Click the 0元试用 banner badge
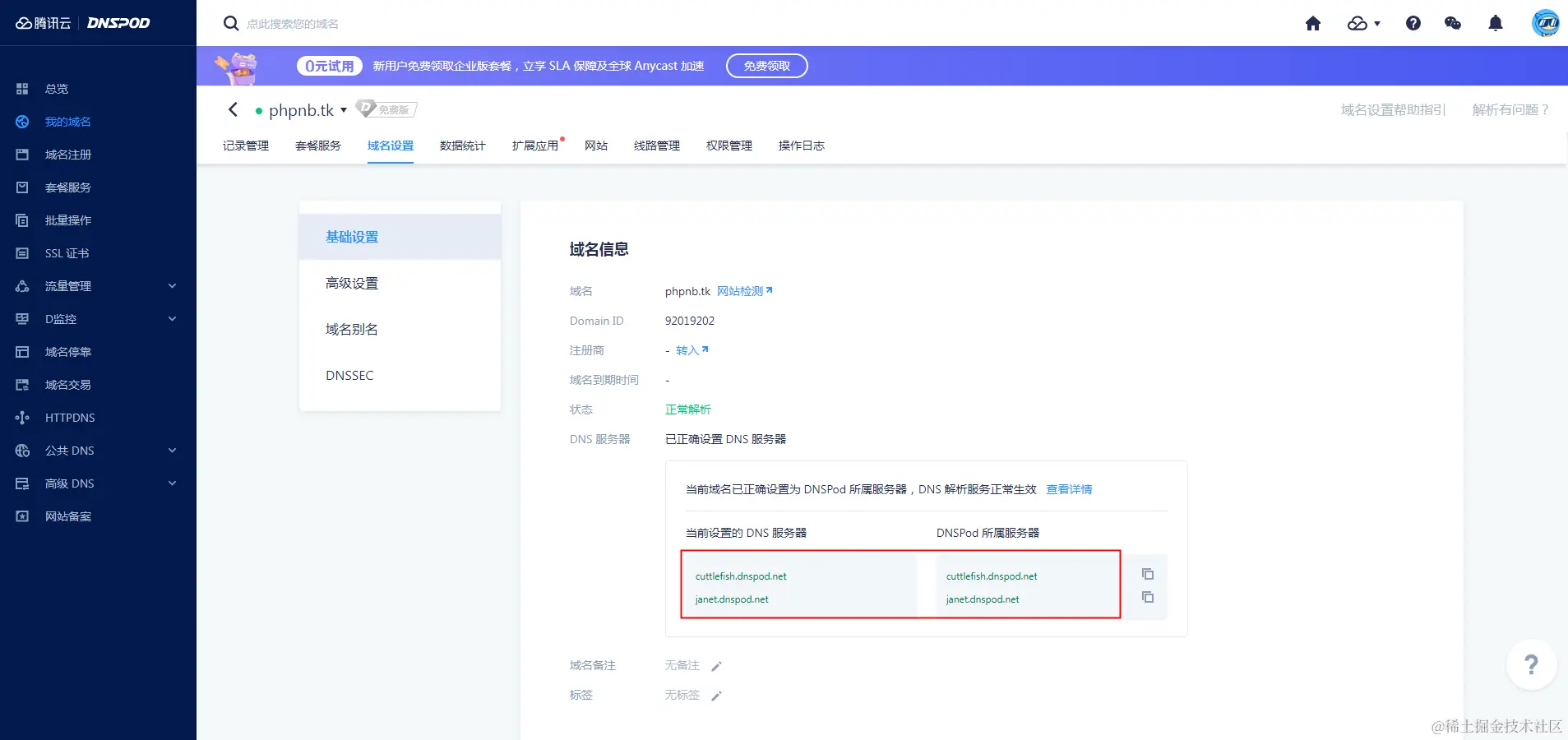The width and height of the screenshot is (1568, 740). pos(330,66)
